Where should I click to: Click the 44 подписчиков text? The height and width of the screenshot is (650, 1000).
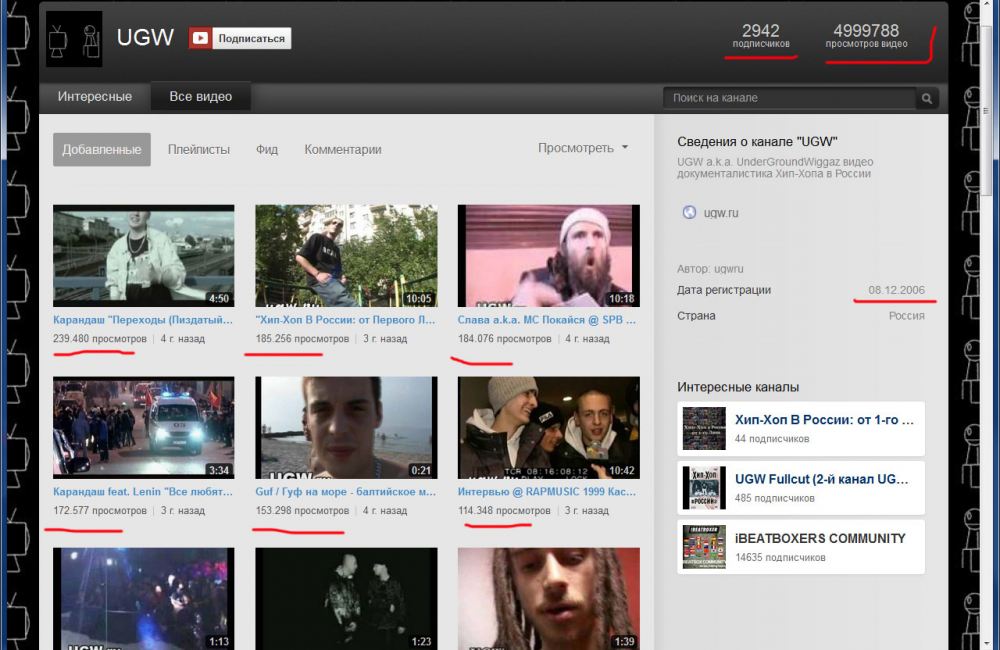(772, 439)
